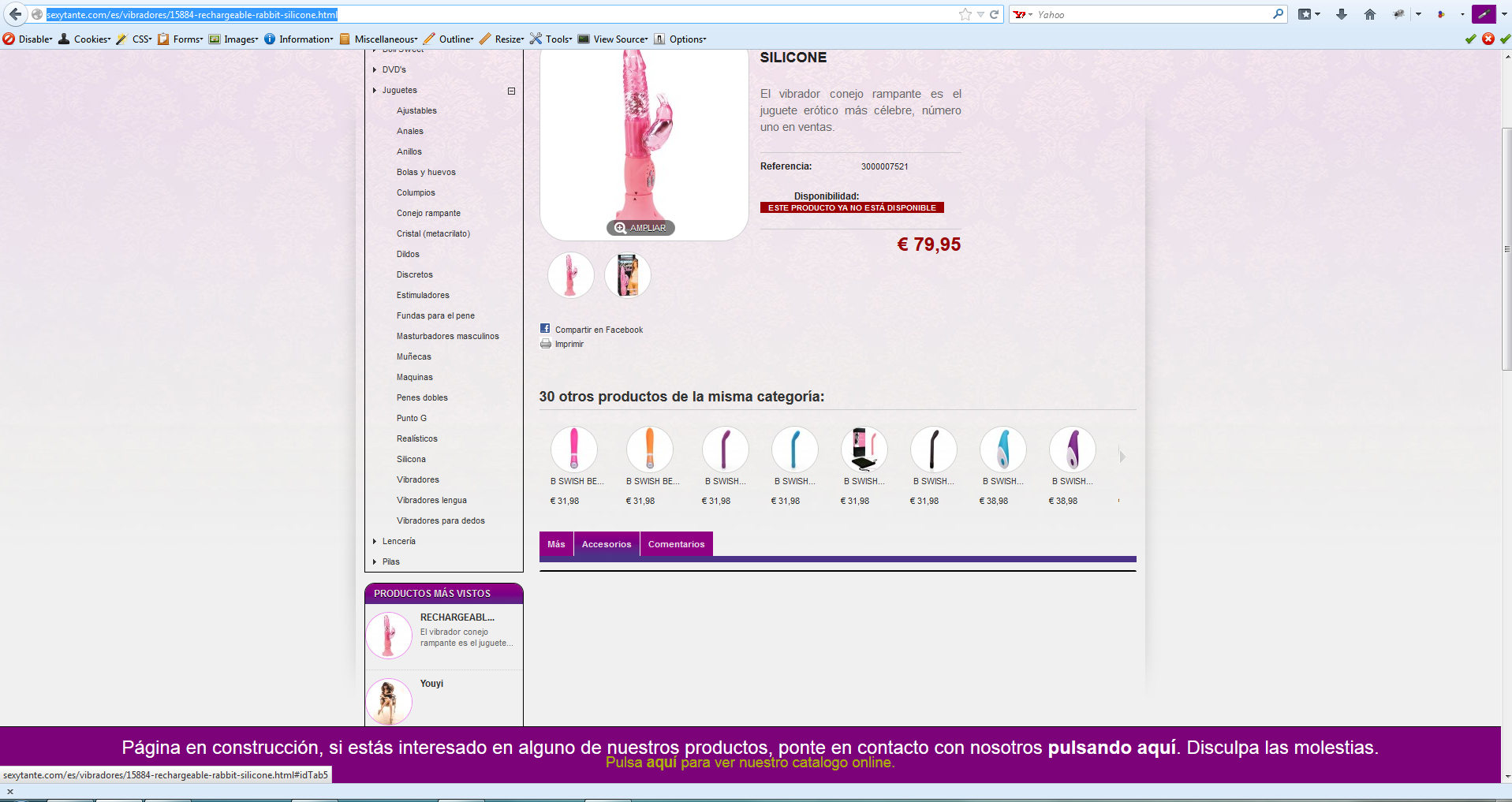Open the Images developer menu

point(233,39)
